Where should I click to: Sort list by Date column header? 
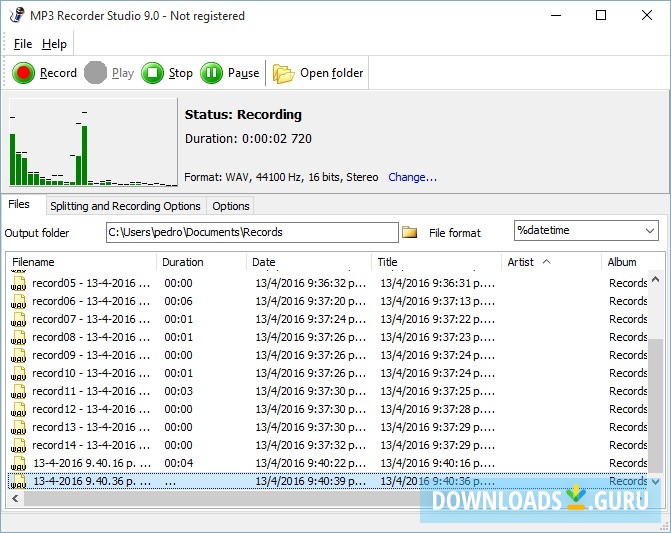click(x=309, y=262)
